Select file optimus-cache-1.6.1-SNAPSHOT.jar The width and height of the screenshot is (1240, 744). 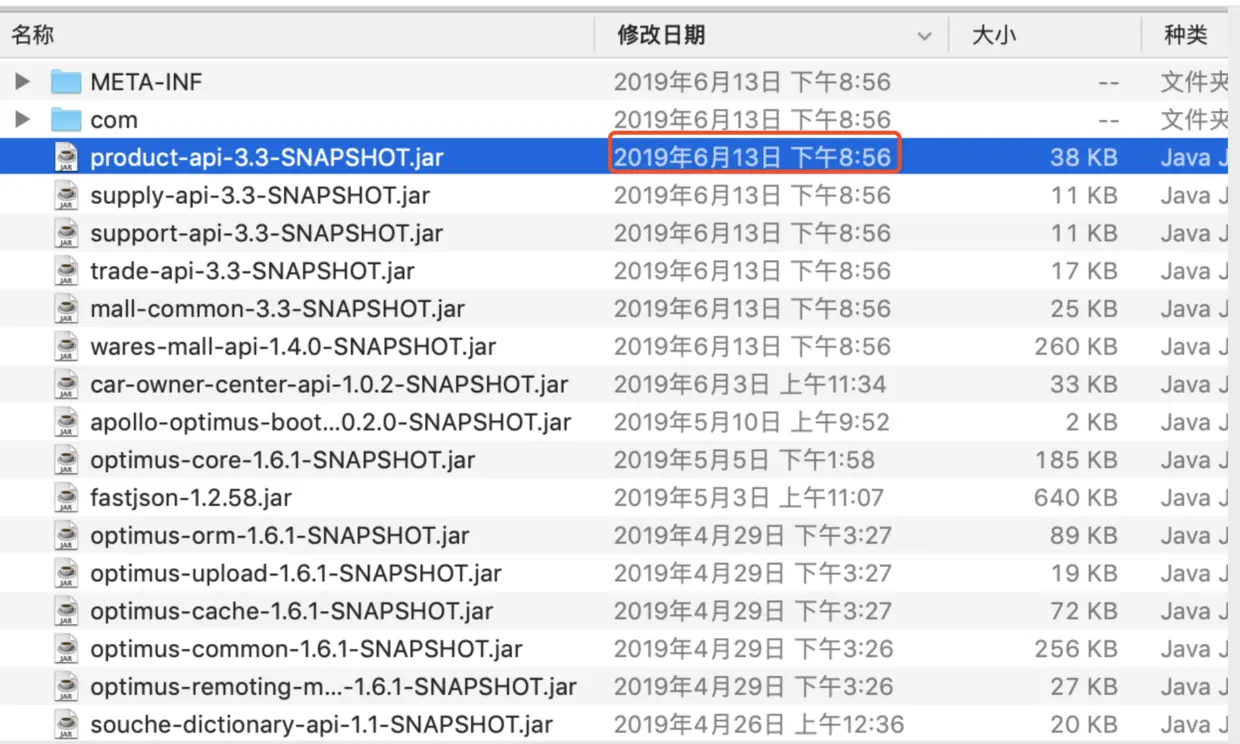pyautogui.click(x=292, y=611)
